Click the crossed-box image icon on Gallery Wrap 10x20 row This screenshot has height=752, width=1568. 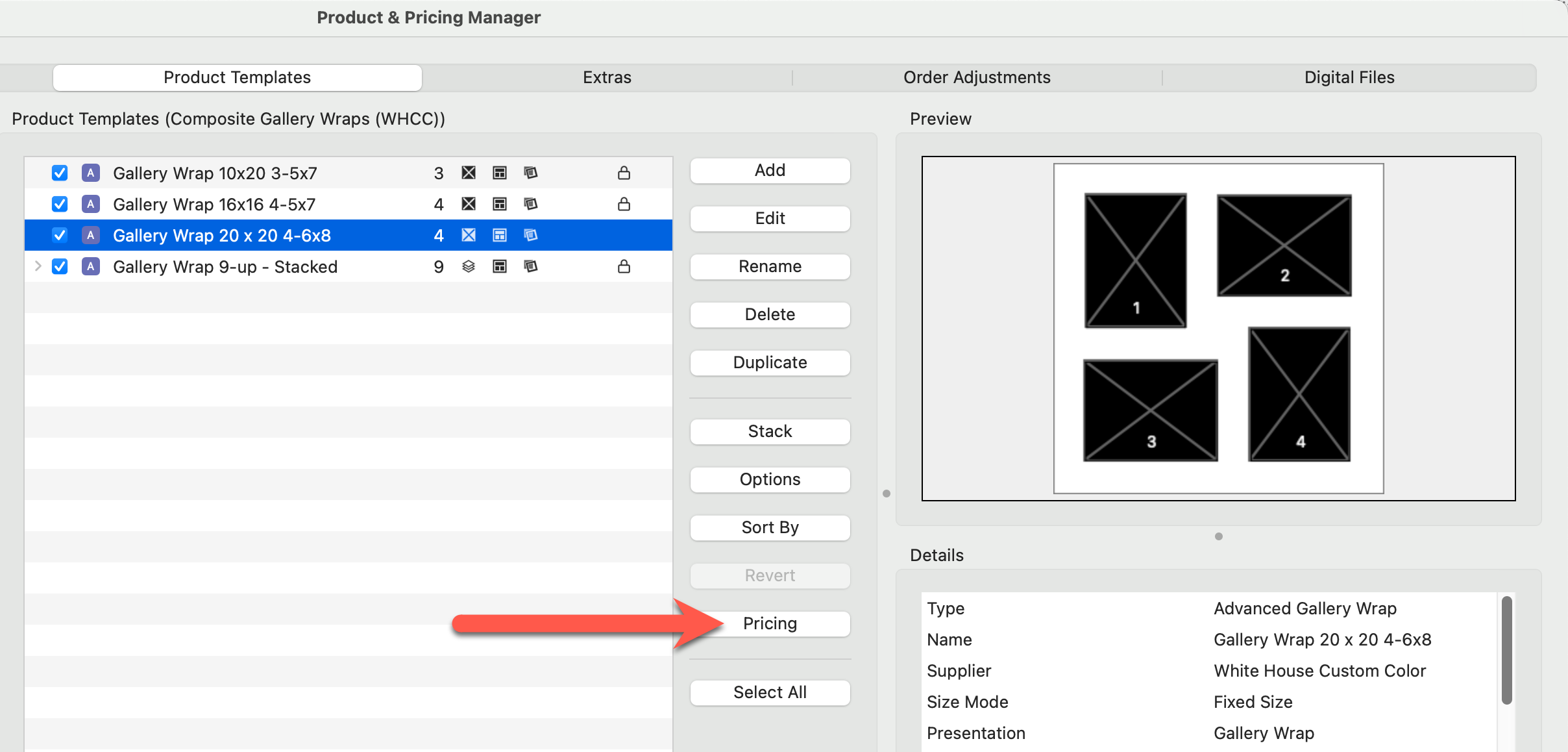[x=469, y=173]
